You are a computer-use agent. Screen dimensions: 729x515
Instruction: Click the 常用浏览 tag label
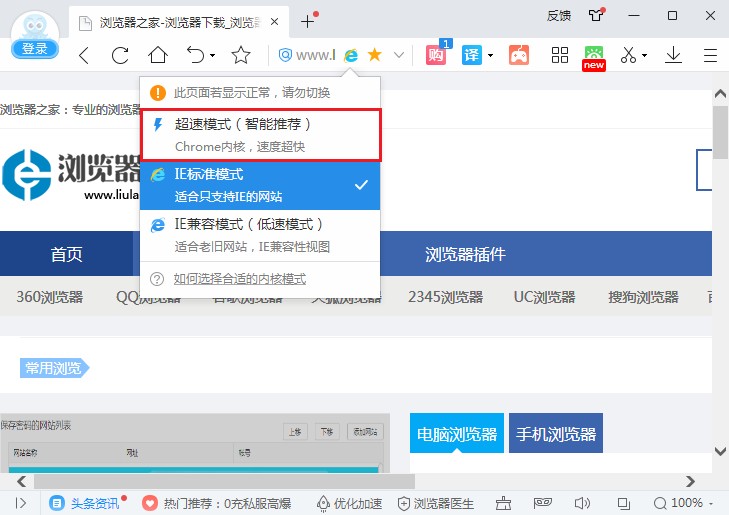tap(54, 368)
